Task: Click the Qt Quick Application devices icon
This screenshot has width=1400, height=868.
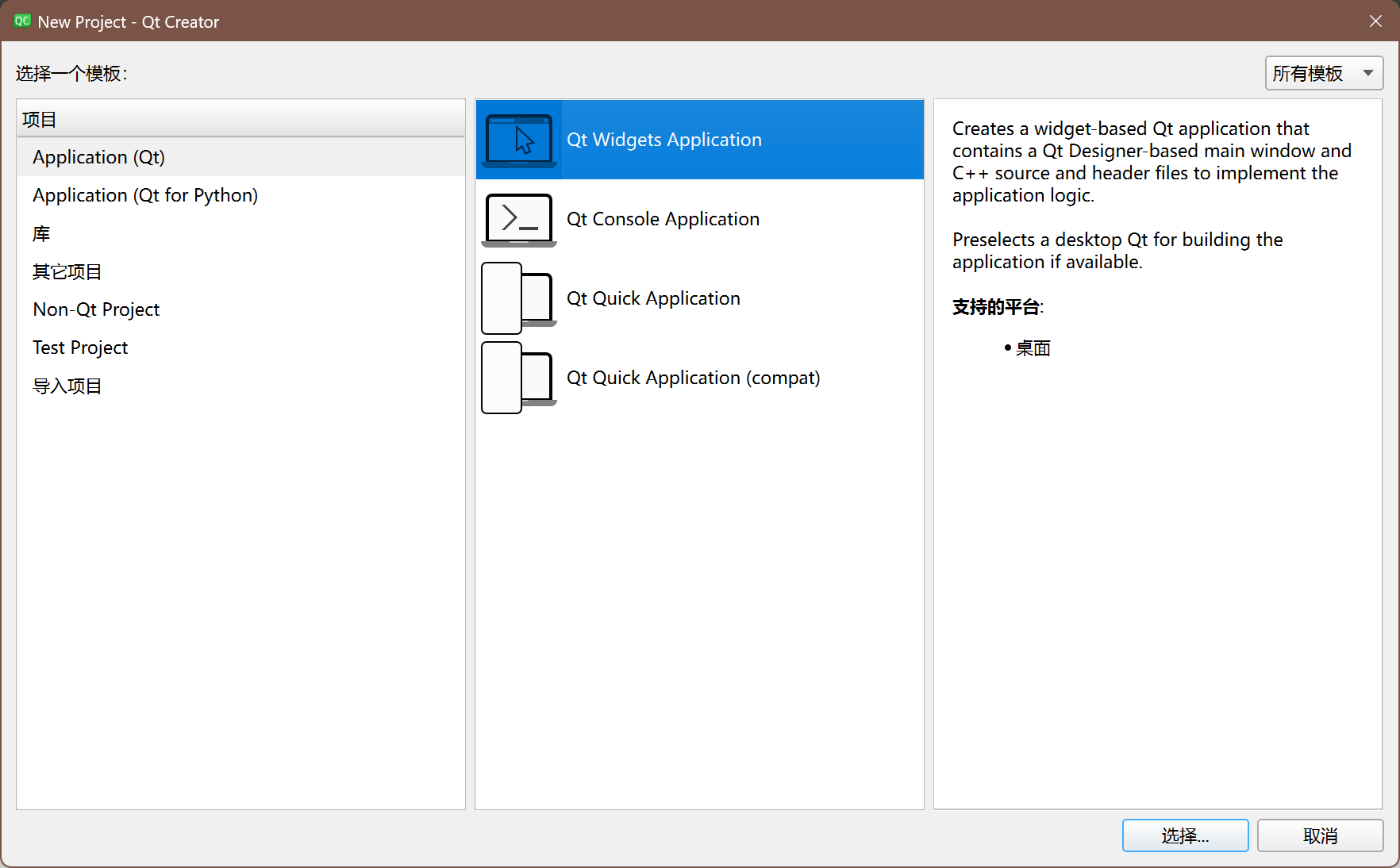Action: [x=519, y=298]
